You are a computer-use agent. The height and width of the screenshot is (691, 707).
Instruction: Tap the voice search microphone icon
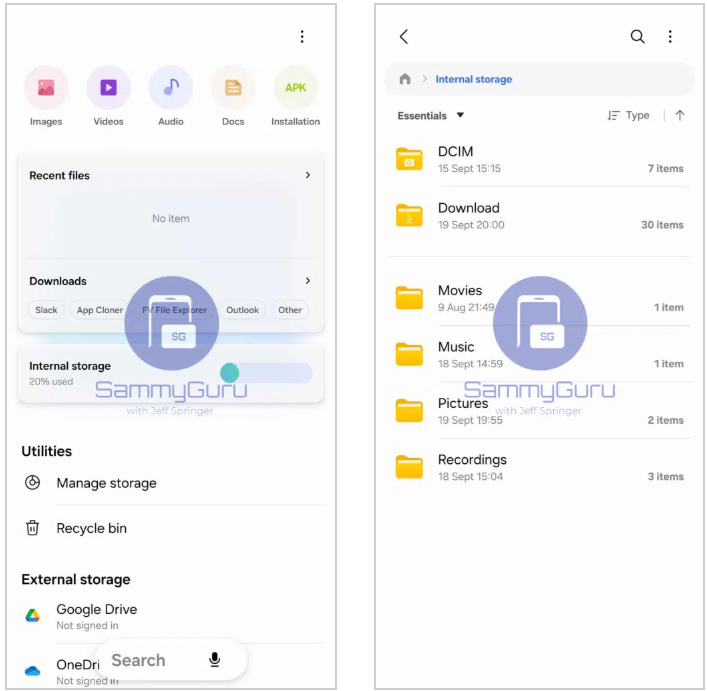(215, 660)
